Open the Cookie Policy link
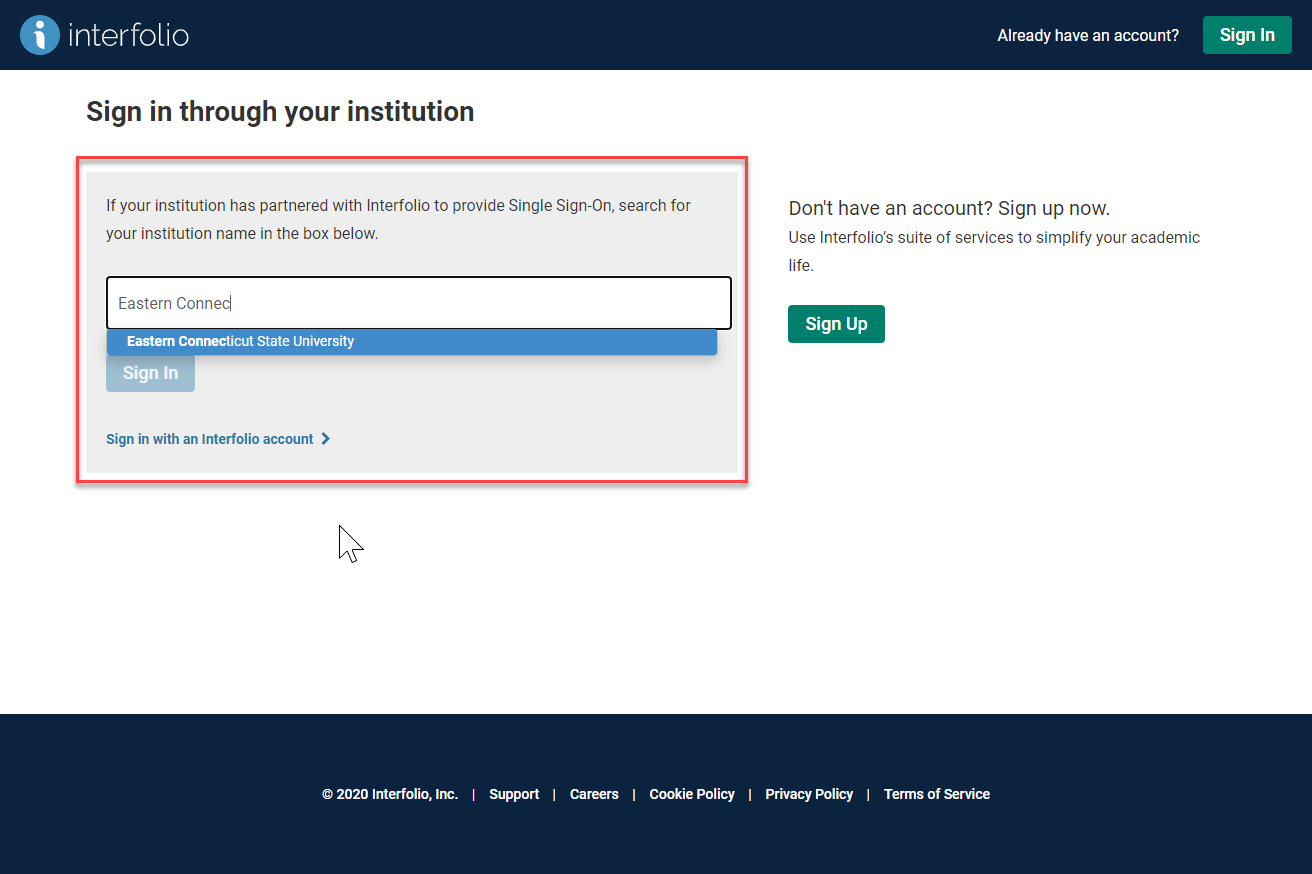 tap(692, 794)
